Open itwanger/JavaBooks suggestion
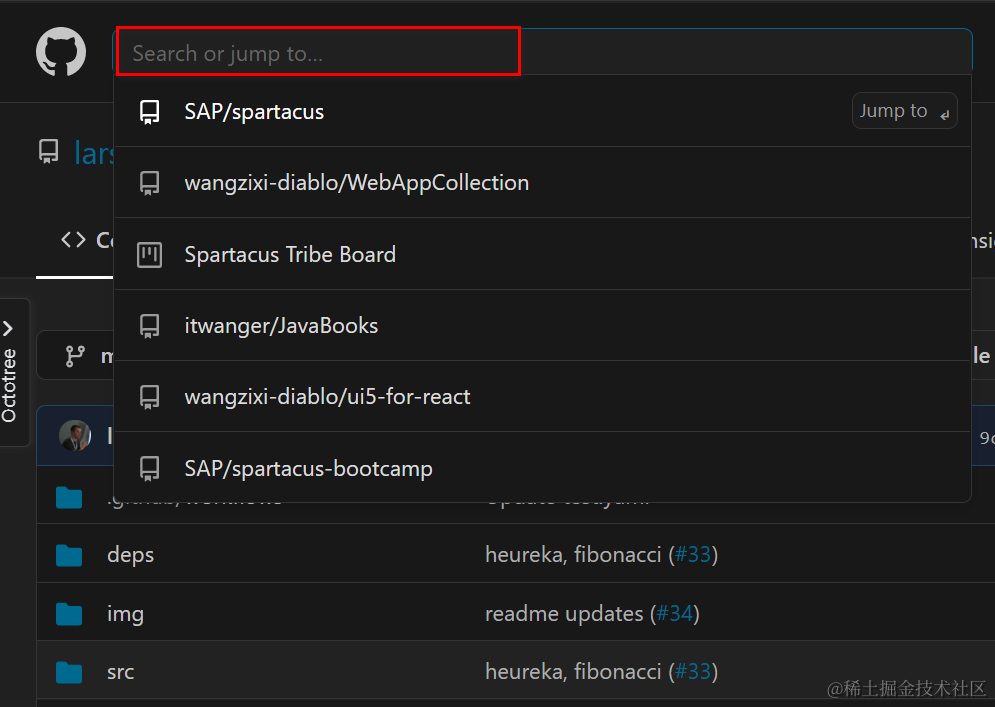Viewport: 995px width, 707px height. click(x=543, y=326)
